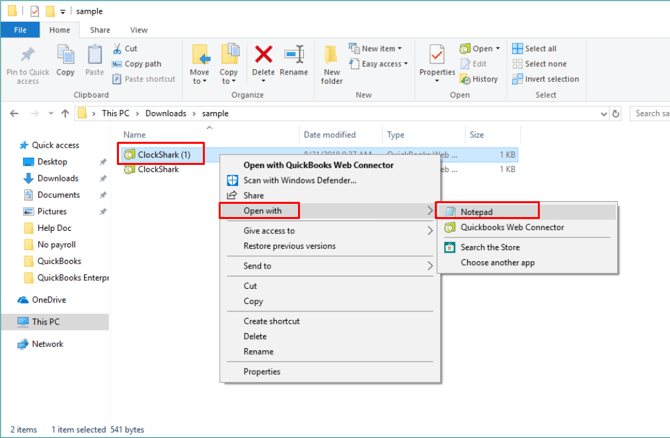Create a New folder from ribbon

(x=332, y=56)
